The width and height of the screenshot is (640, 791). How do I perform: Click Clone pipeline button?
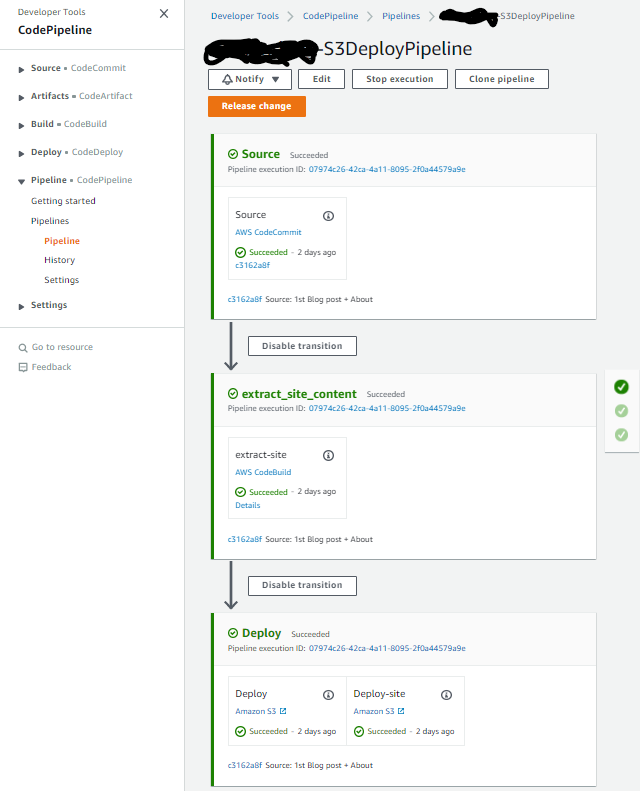[501, 79]
